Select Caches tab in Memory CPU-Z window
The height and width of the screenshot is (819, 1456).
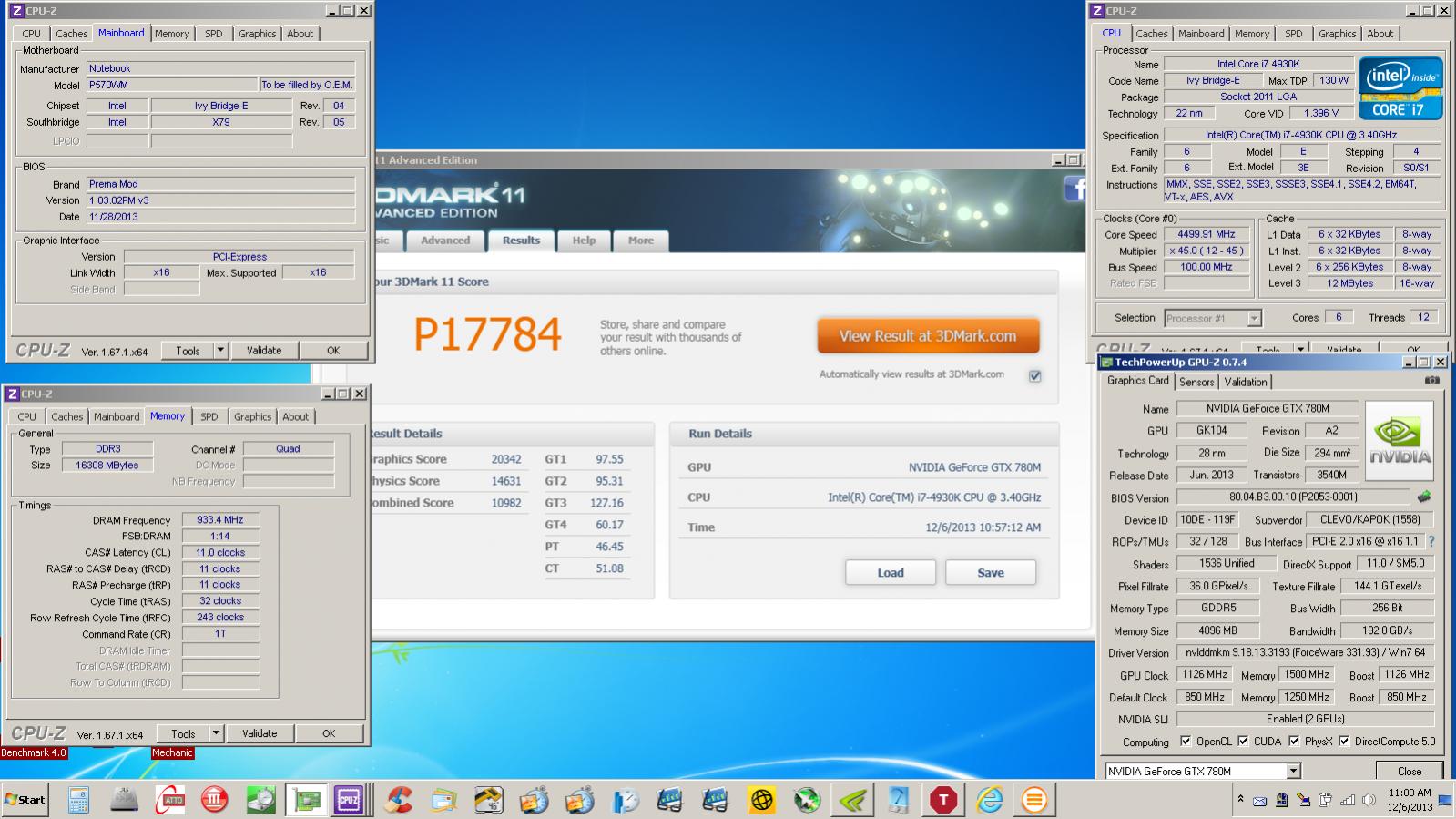point(66,416)
